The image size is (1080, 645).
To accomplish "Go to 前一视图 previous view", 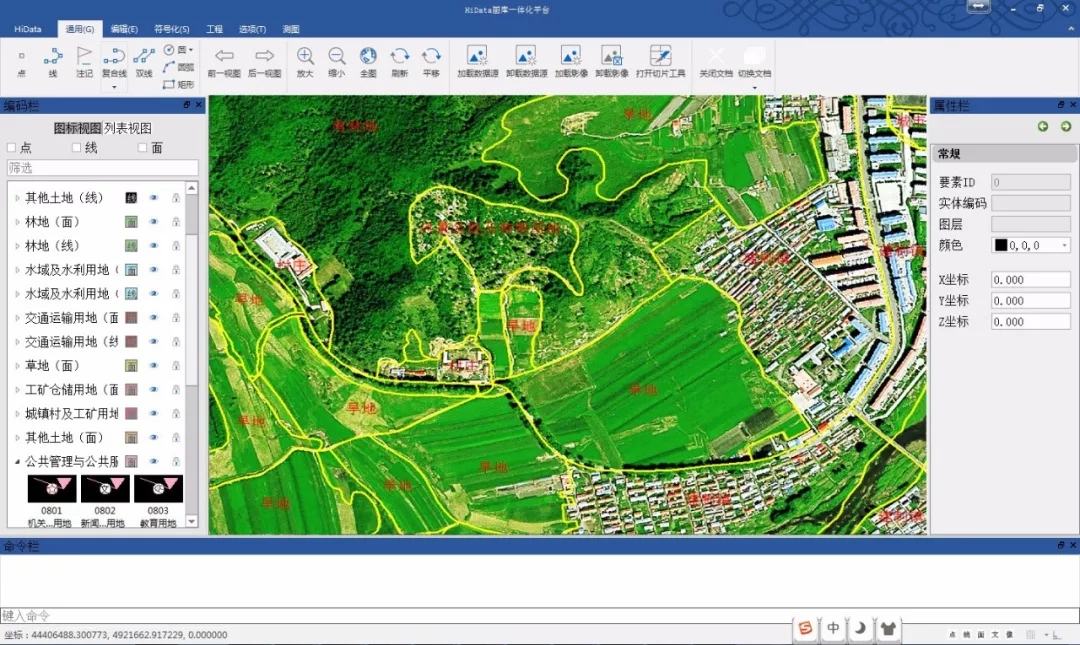I will click(x=224, y=62).
